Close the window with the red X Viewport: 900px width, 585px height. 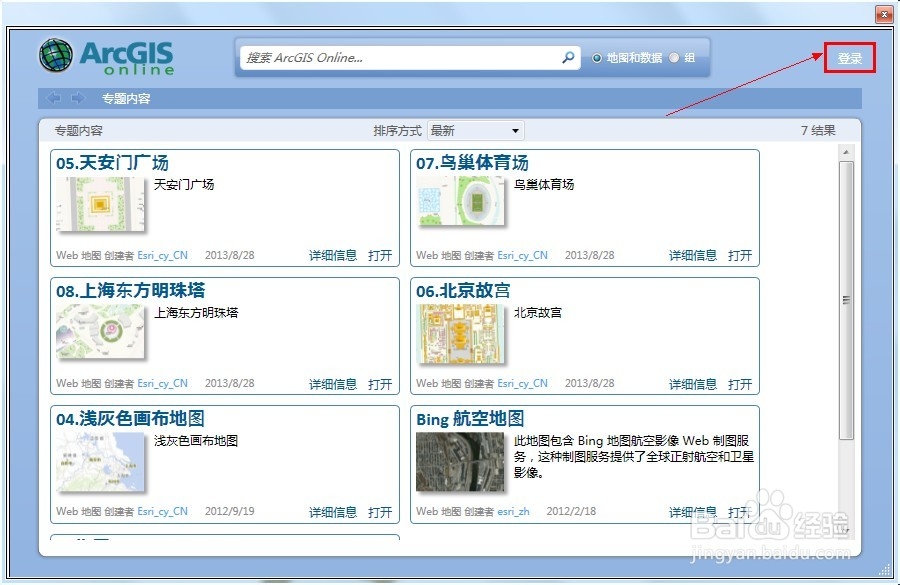(884, 14)
